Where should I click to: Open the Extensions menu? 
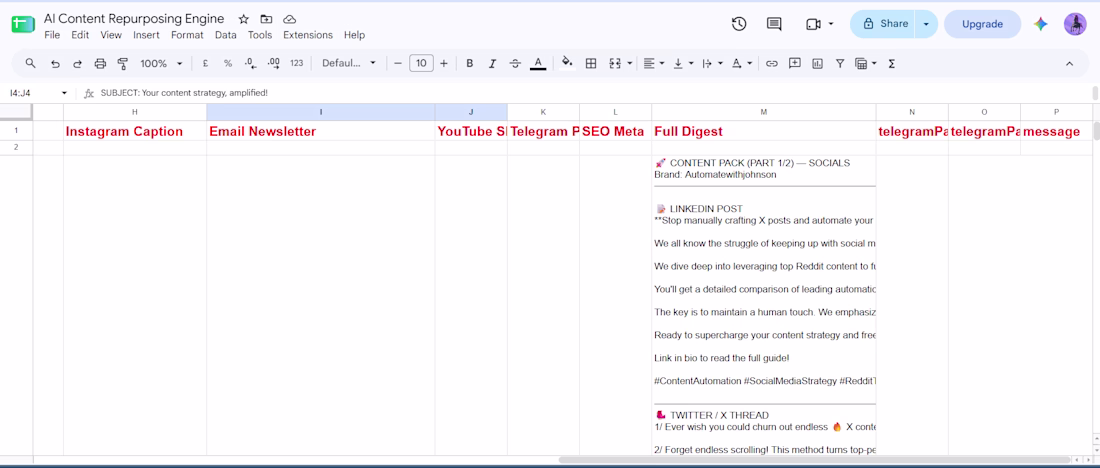tap(308, 35)
